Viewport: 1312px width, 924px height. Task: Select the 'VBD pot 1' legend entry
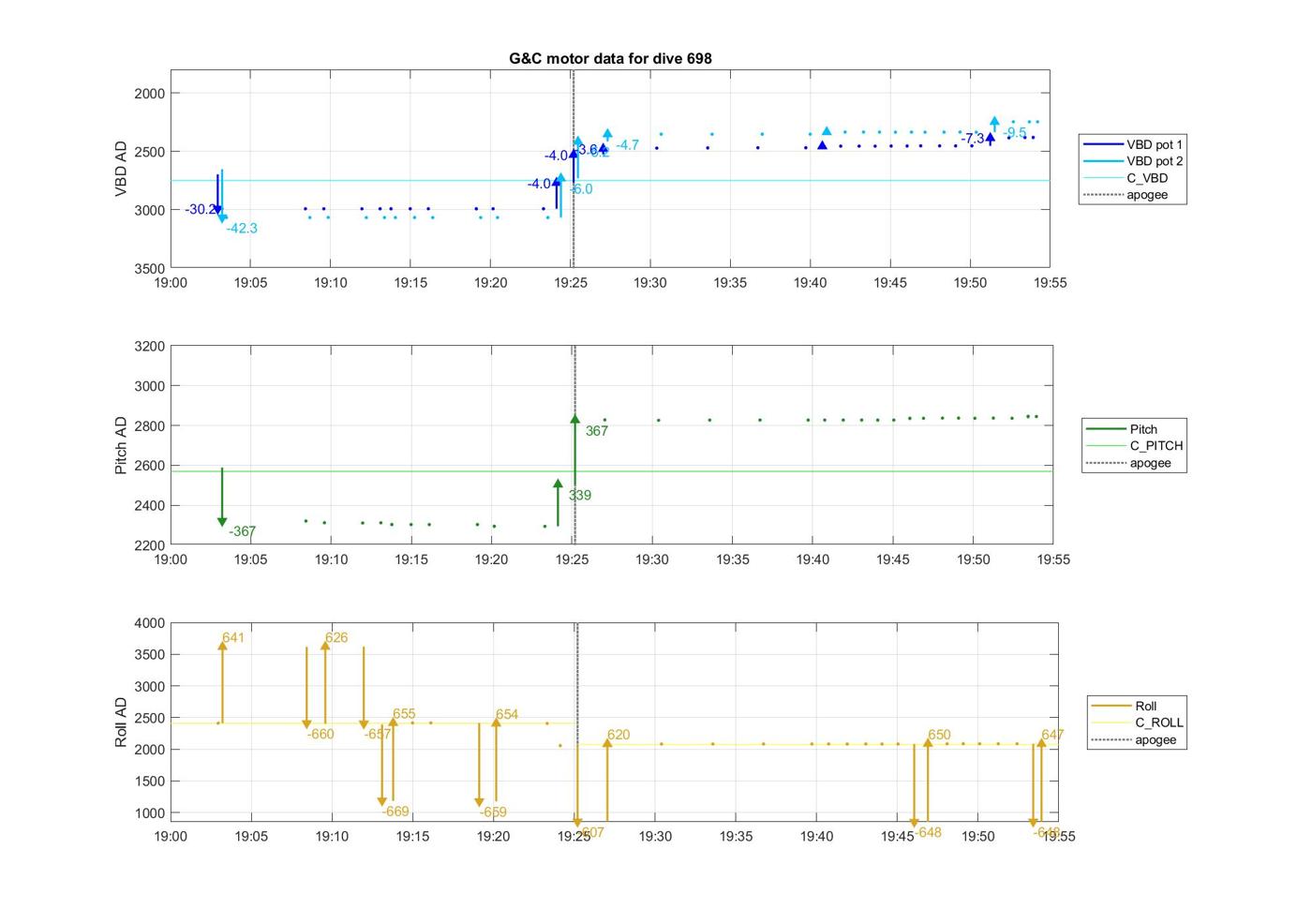pyautogui.click(x=1133, y=144)
